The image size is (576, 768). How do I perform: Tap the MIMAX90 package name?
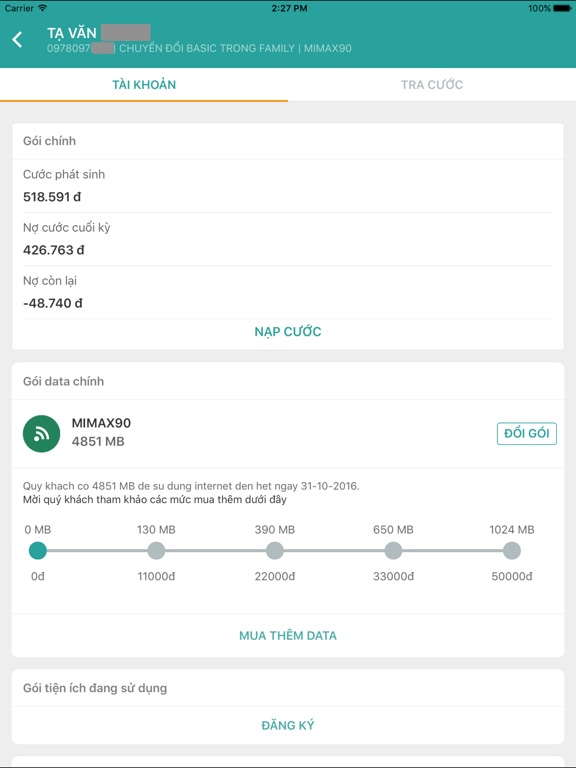[x=101, y=423]
